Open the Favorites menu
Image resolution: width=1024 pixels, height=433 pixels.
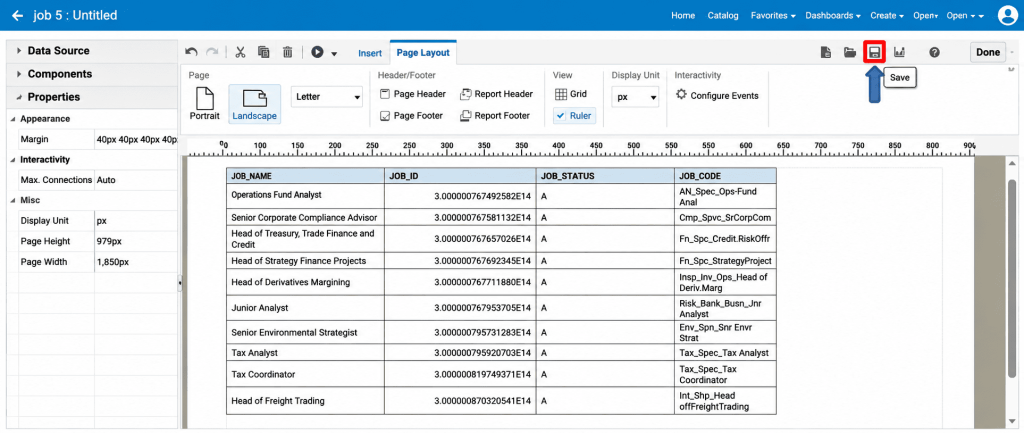tap(773, 15)
